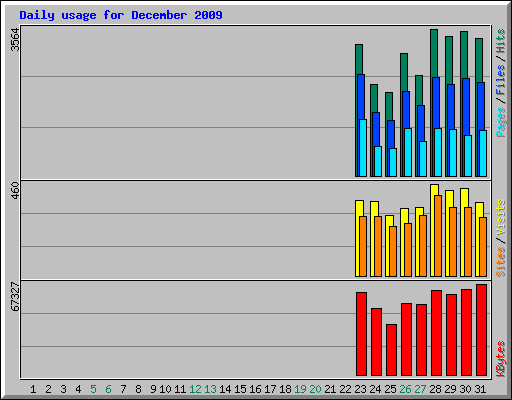Click the orange Sites bar for day 26
Screen dimensions: 512x400
click(408, 250)
